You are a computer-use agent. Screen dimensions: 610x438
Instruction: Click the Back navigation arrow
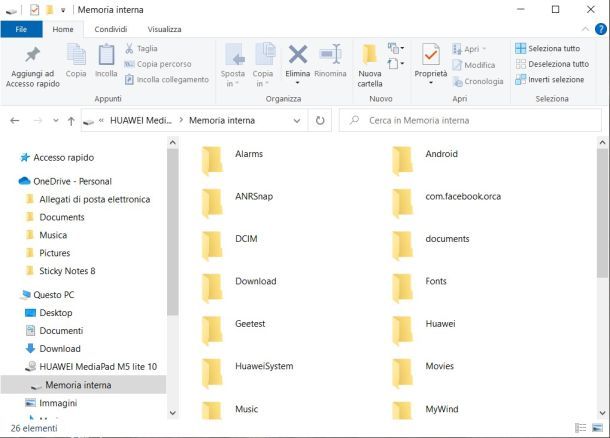click(15, 121)
